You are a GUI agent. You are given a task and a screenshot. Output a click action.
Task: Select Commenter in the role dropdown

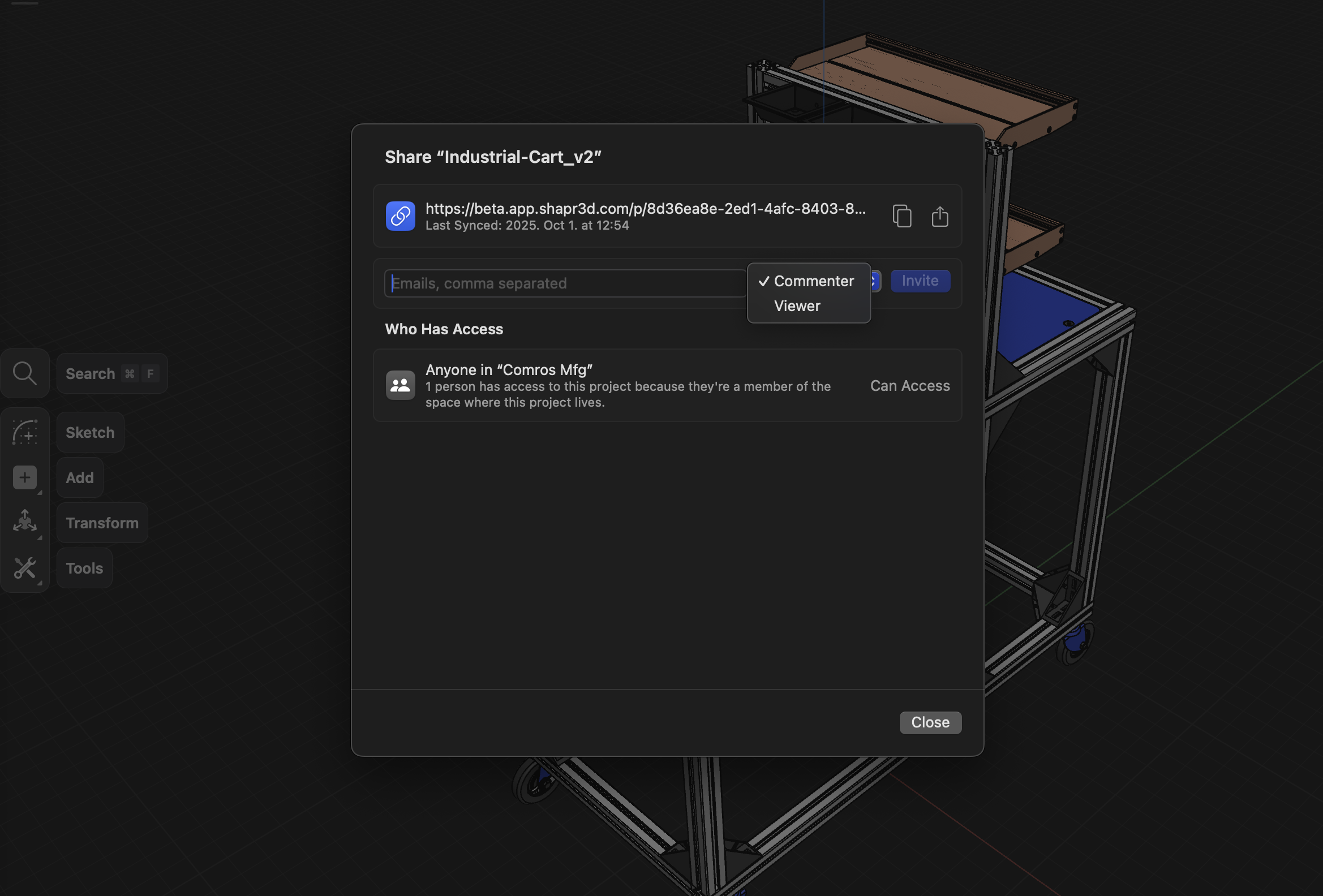[x=813, y=281]
